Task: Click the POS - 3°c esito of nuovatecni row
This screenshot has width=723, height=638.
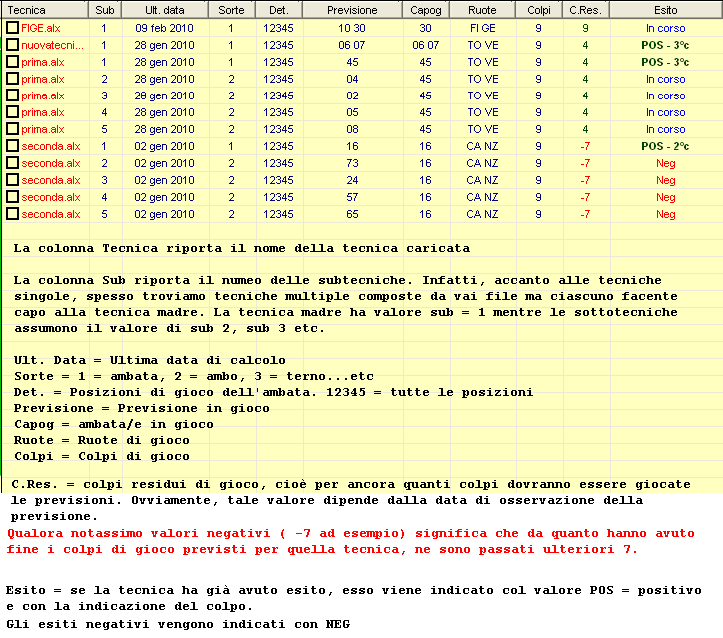Action: coord(665,45)
